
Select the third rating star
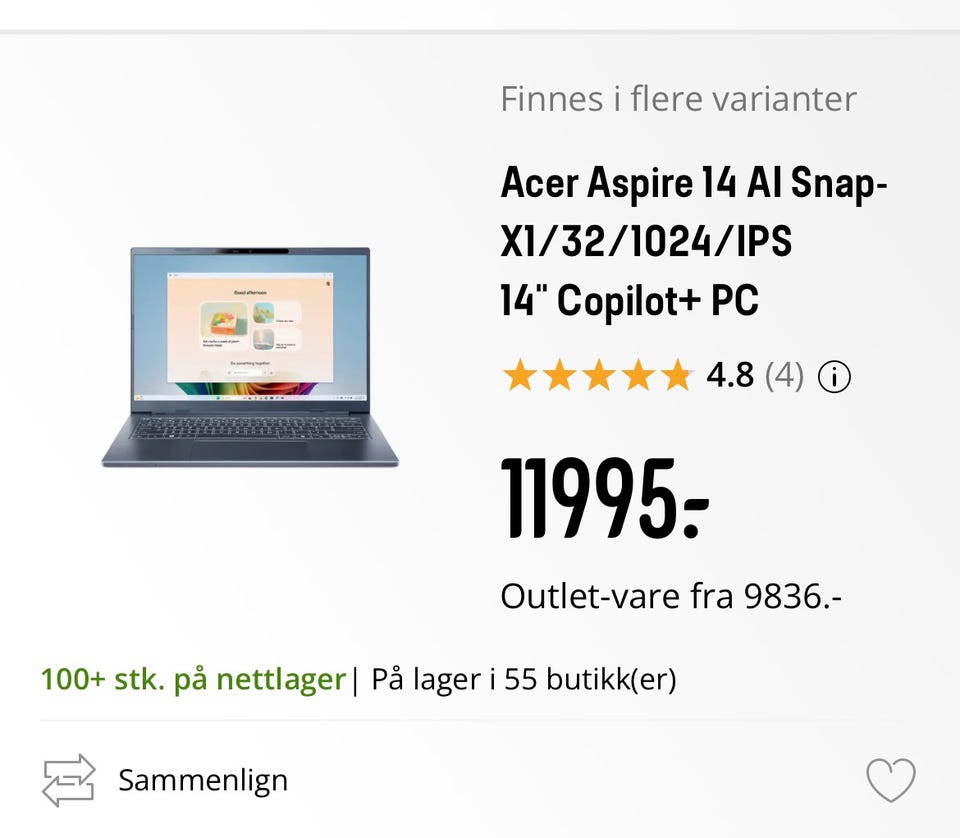coord(598,377)
